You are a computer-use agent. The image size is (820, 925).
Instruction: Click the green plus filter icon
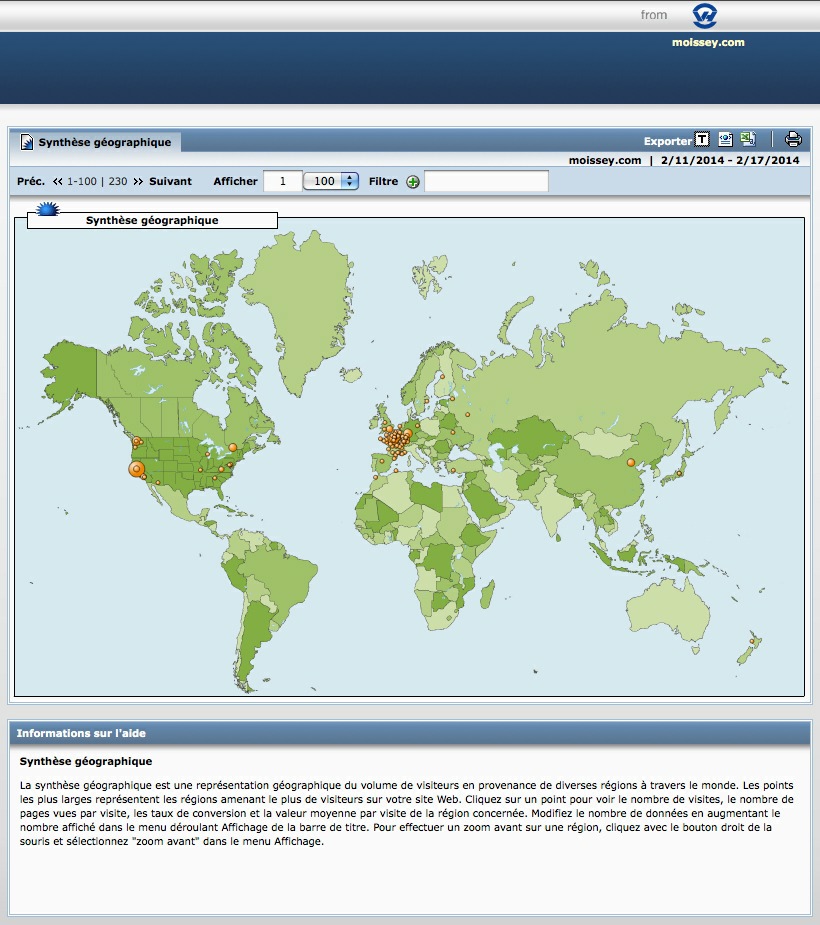pos(413,182)
